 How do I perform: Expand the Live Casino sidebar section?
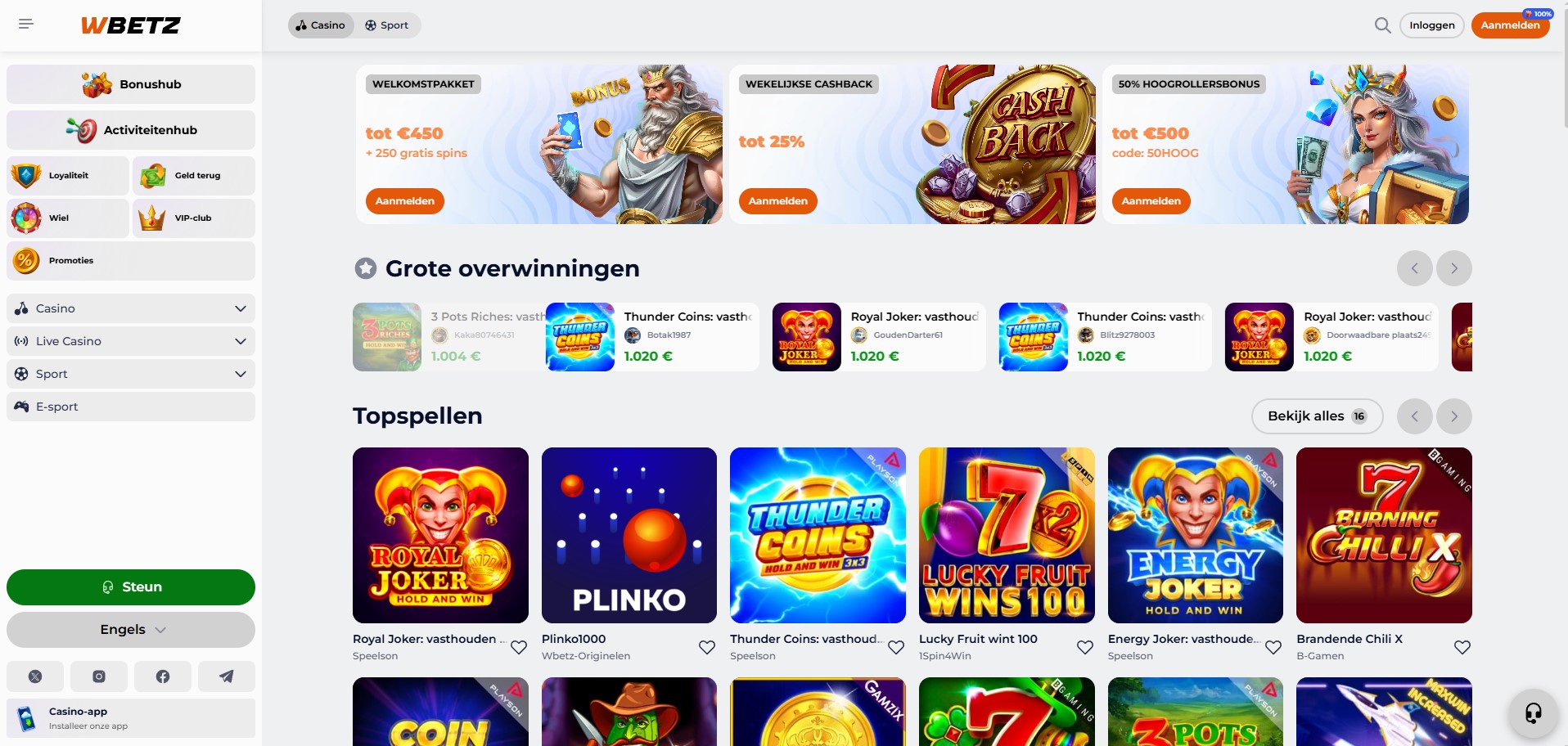point(131,341)
